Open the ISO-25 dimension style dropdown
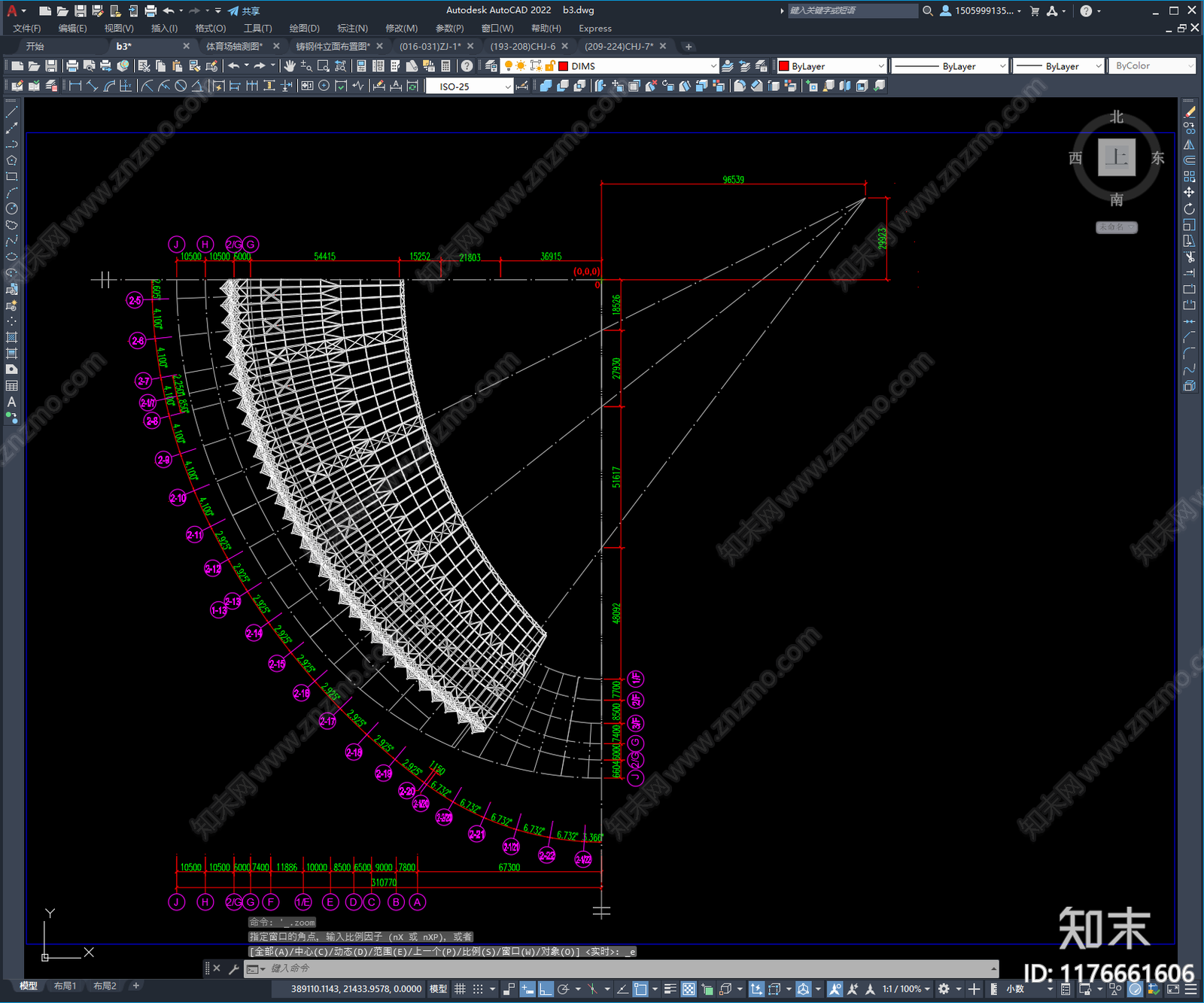 pyautogui.click(x=470, y=87)
